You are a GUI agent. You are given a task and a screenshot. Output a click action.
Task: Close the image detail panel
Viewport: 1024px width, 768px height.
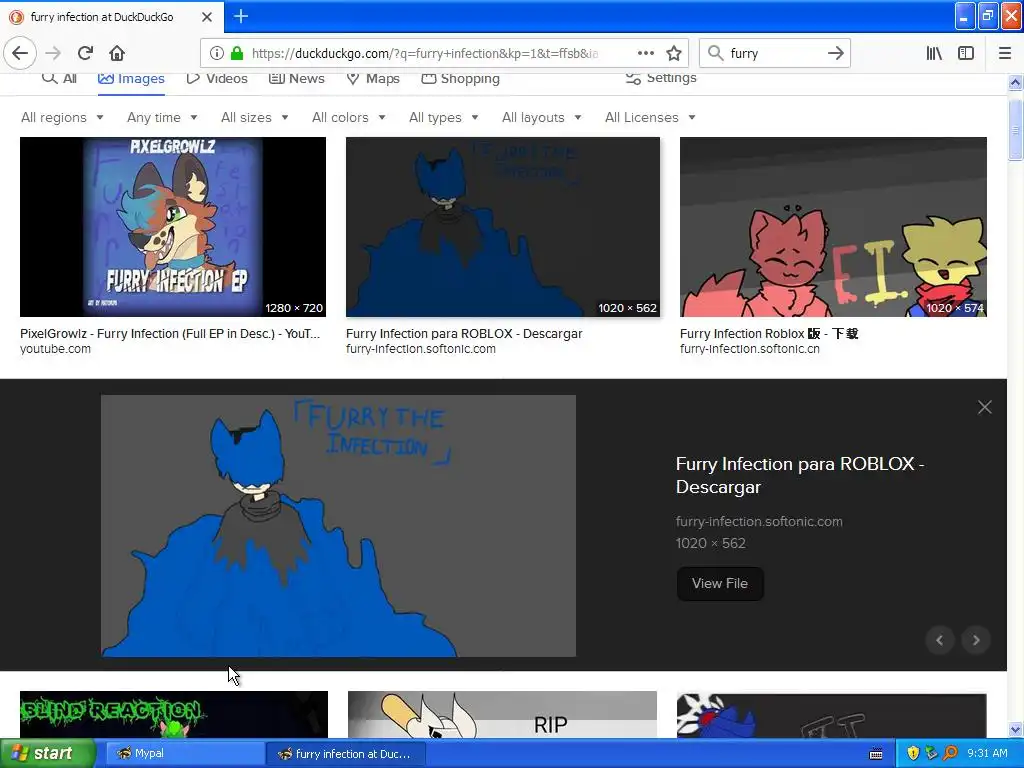tap(984, 408)
